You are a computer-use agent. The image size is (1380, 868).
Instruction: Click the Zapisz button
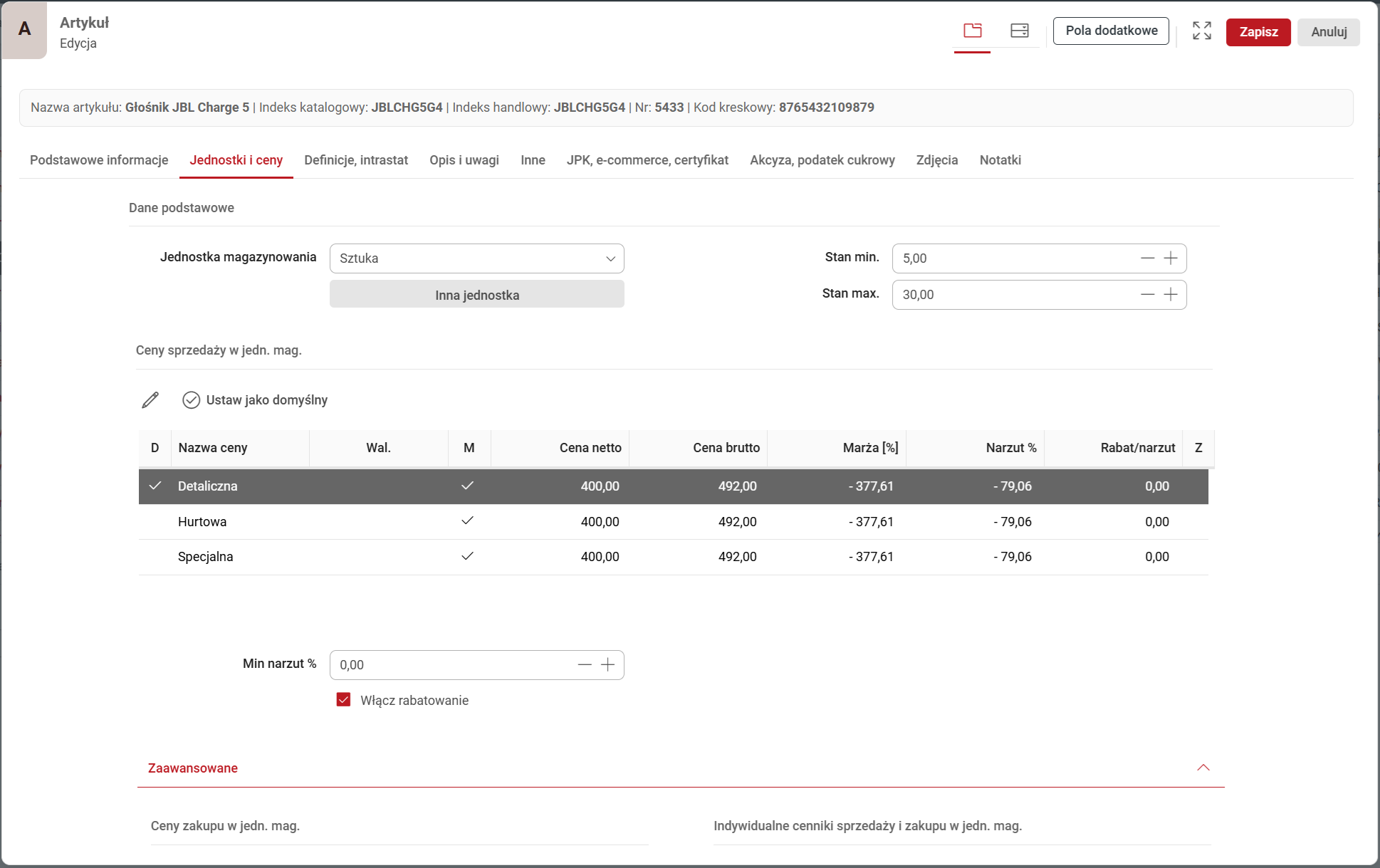pos(1258,32)
